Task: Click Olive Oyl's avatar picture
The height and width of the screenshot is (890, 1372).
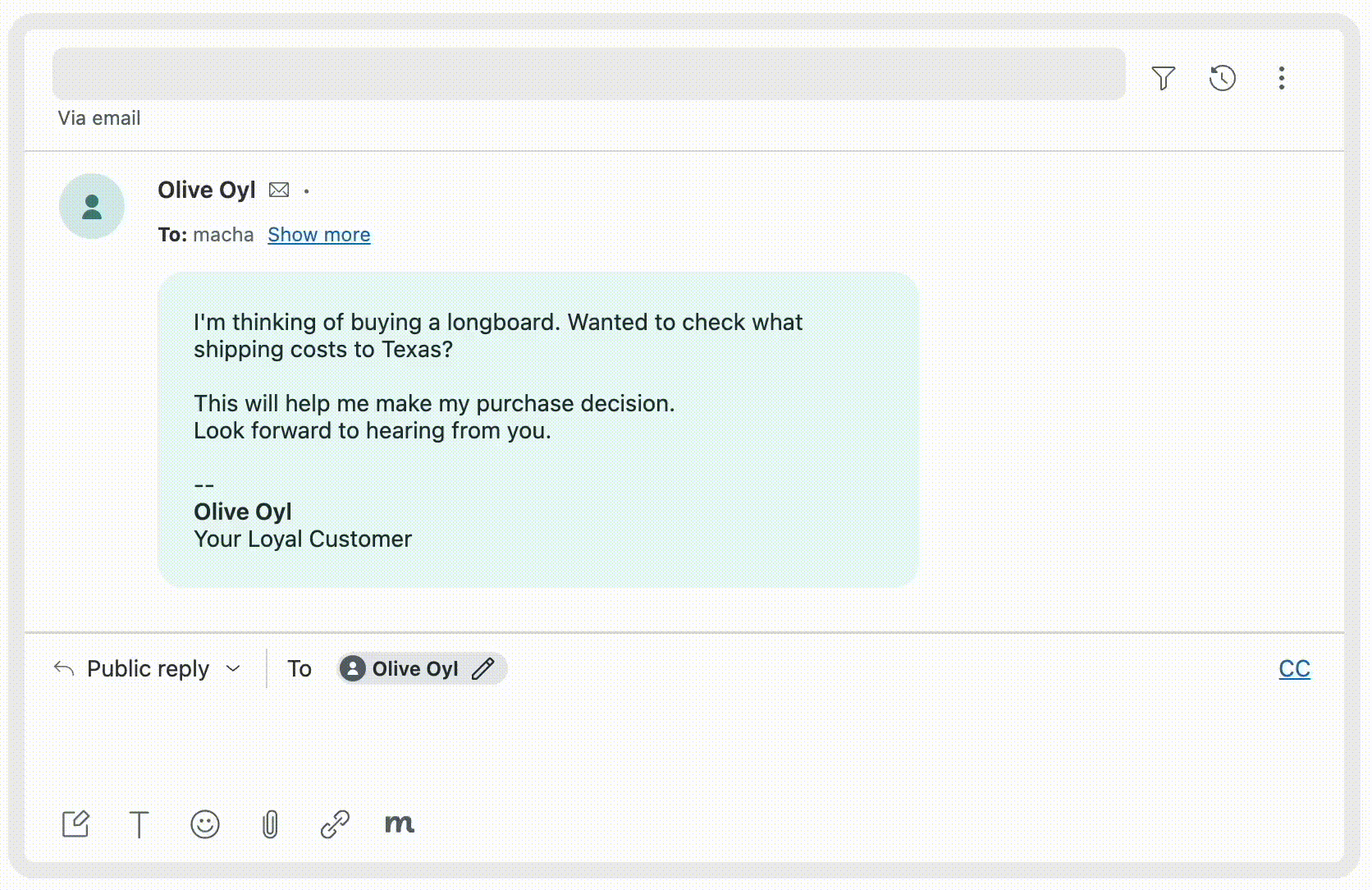Action: (x=92, y=206)
